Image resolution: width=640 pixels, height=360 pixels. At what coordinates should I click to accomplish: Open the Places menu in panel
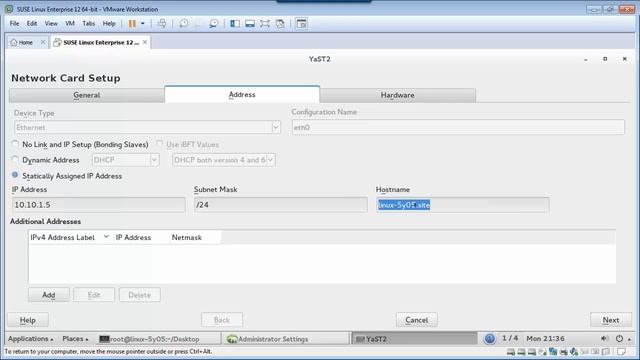75,339
